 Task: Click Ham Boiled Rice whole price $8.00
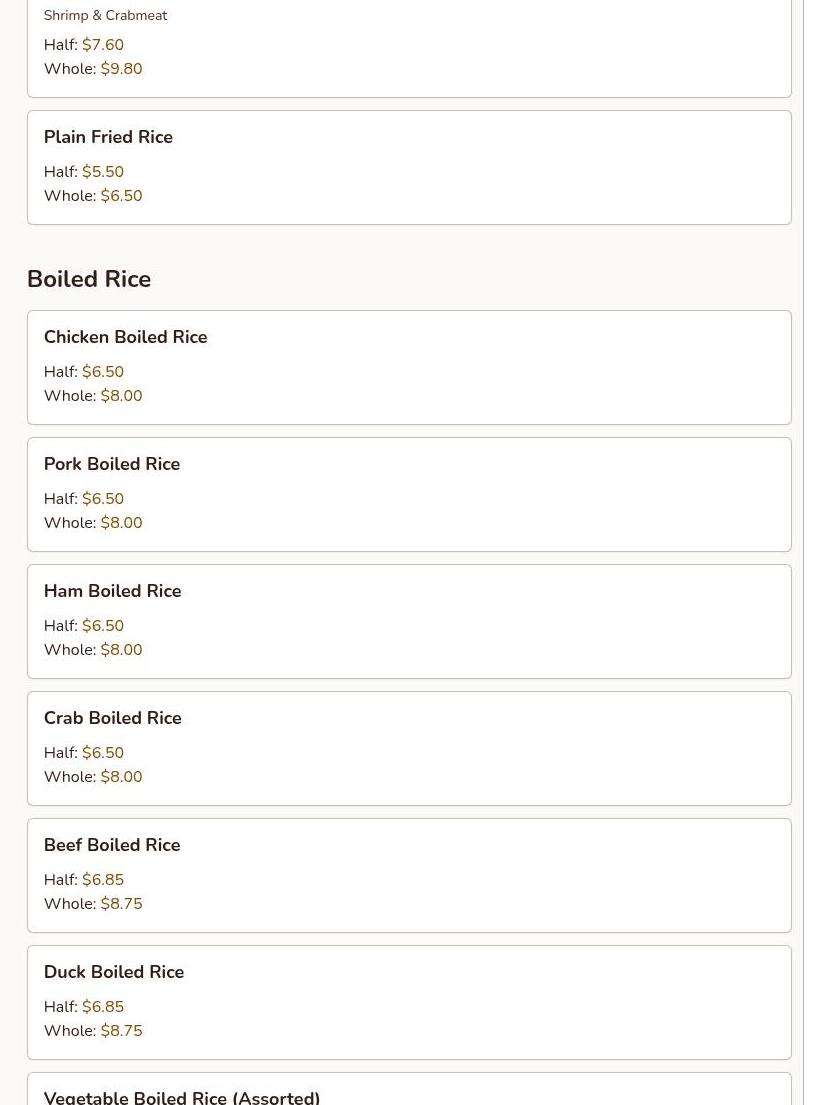click(121, 650)
